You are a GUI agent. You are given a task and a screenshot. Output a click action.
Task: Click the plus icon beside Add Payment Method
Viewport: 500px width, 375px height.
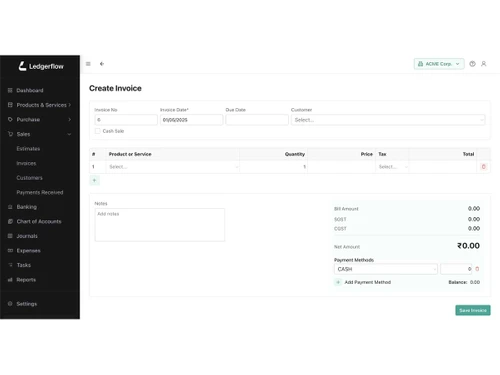pyautogui.click(x=338, y=282)
